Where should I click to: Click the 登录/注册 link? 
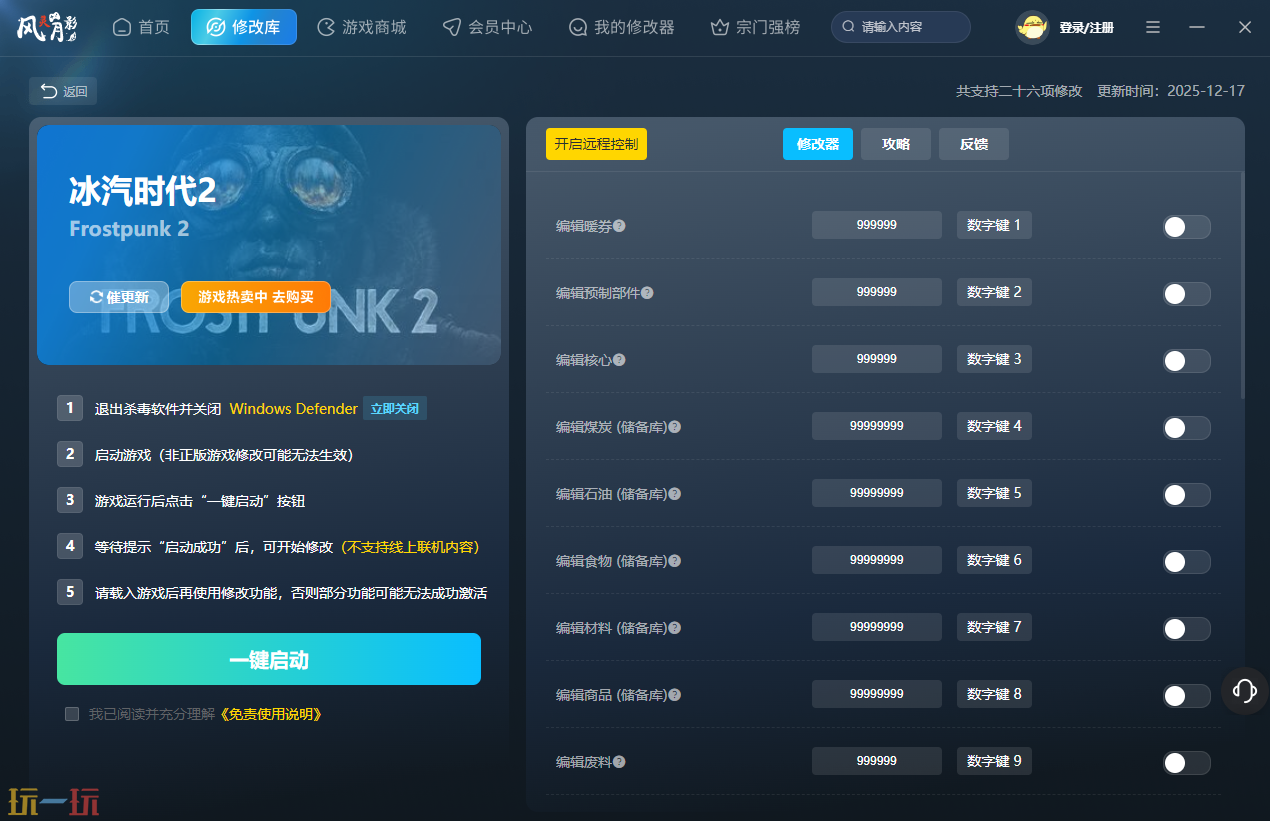pos(1087,28)
